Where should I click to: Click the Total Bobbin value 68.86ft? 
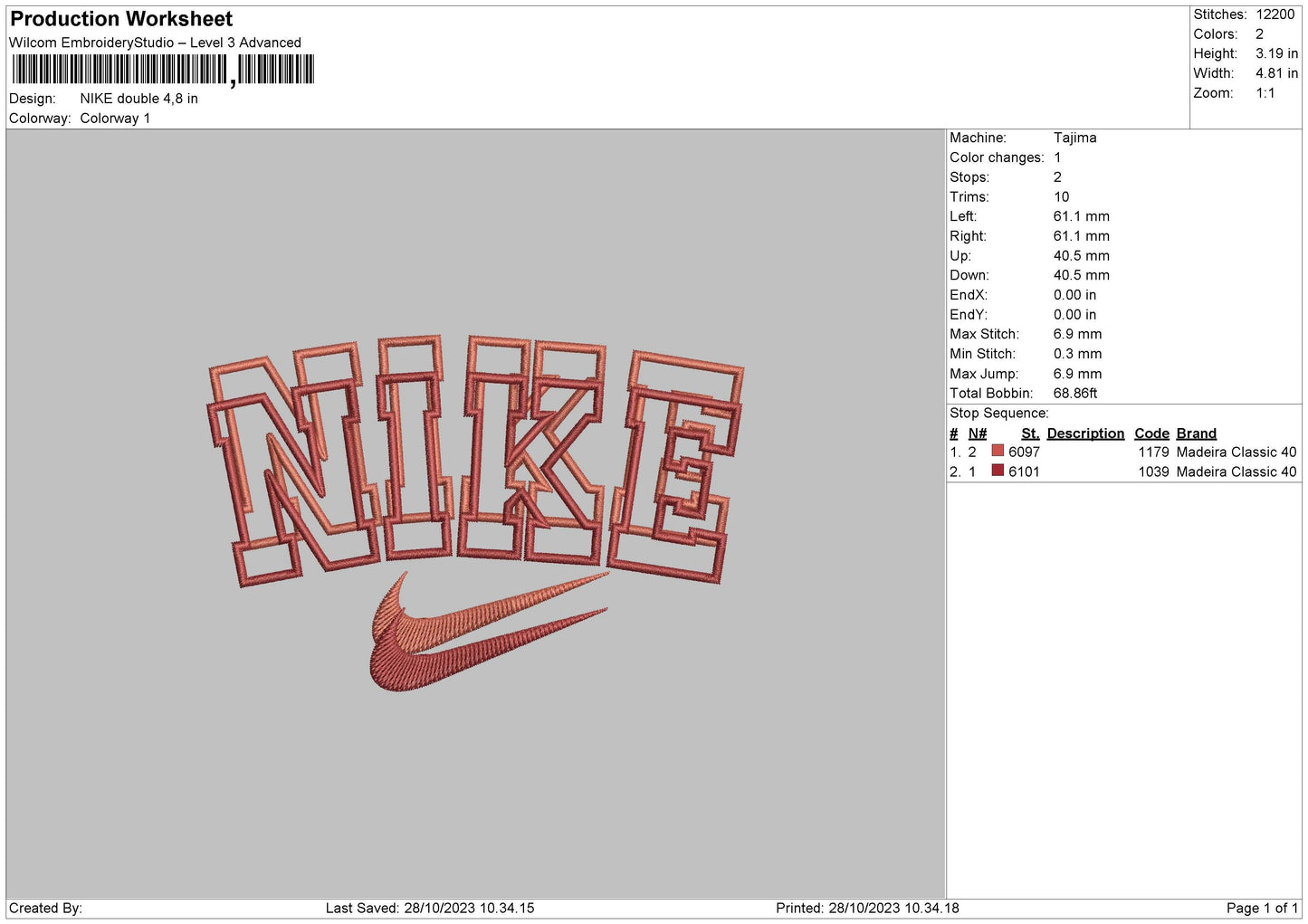click(x=1075, y=394)
